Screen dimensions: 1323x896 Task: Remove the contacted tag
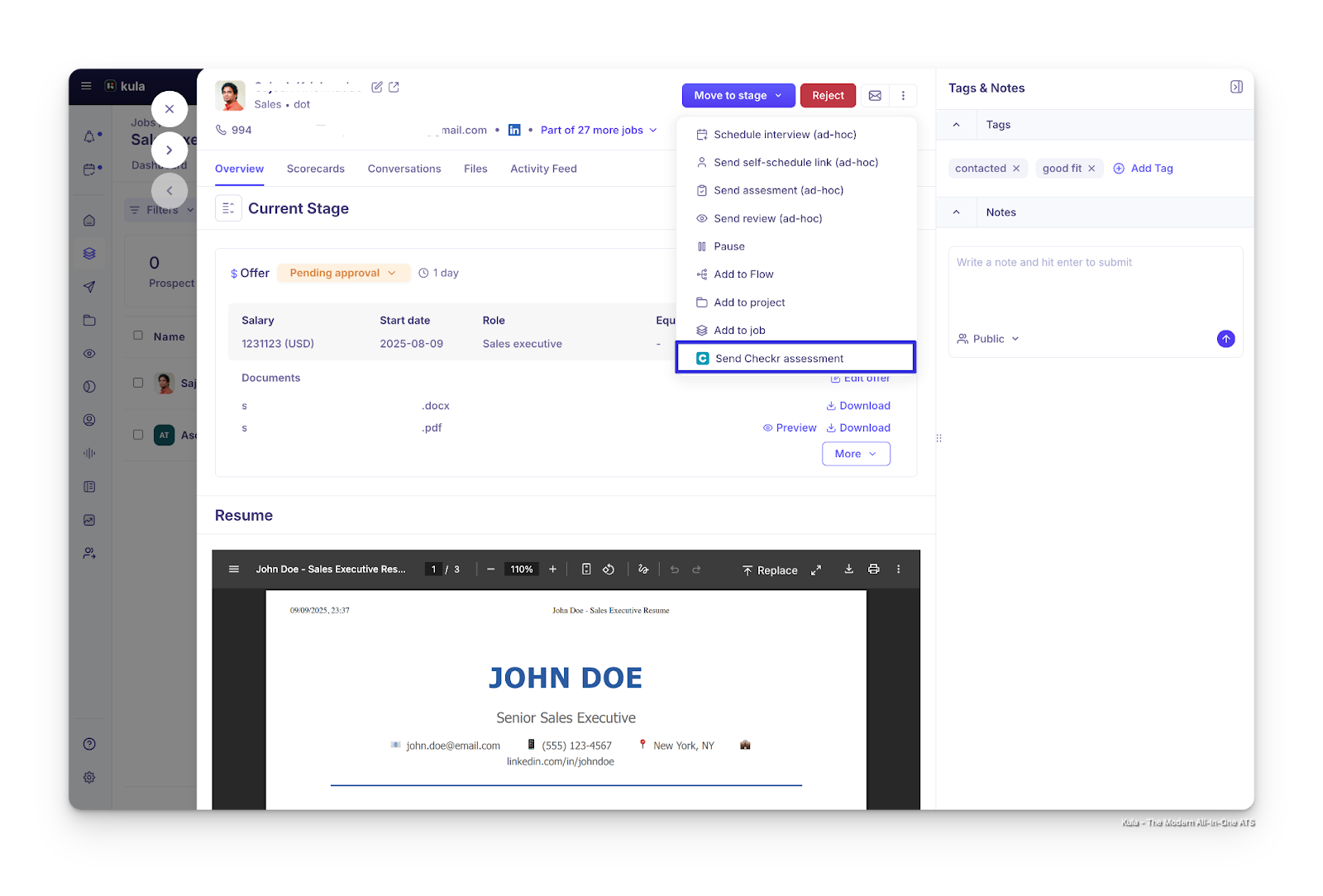[x=1016, y=169]
